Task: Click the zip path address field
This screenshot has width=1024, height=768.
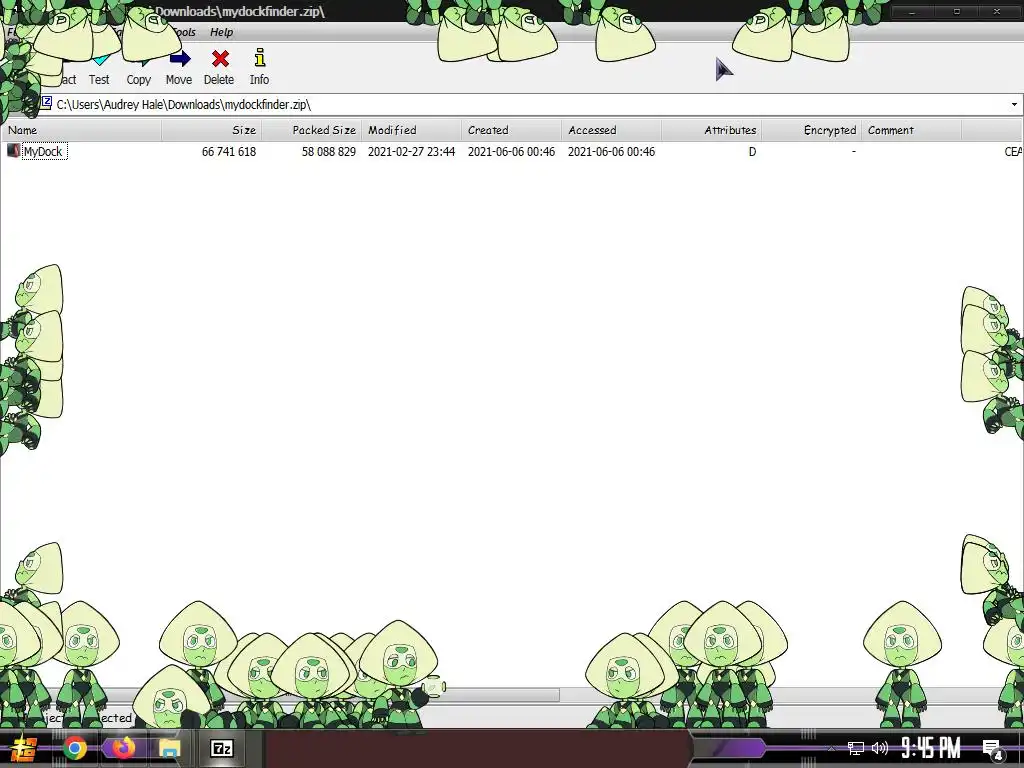Action: [x=522, y=104]
